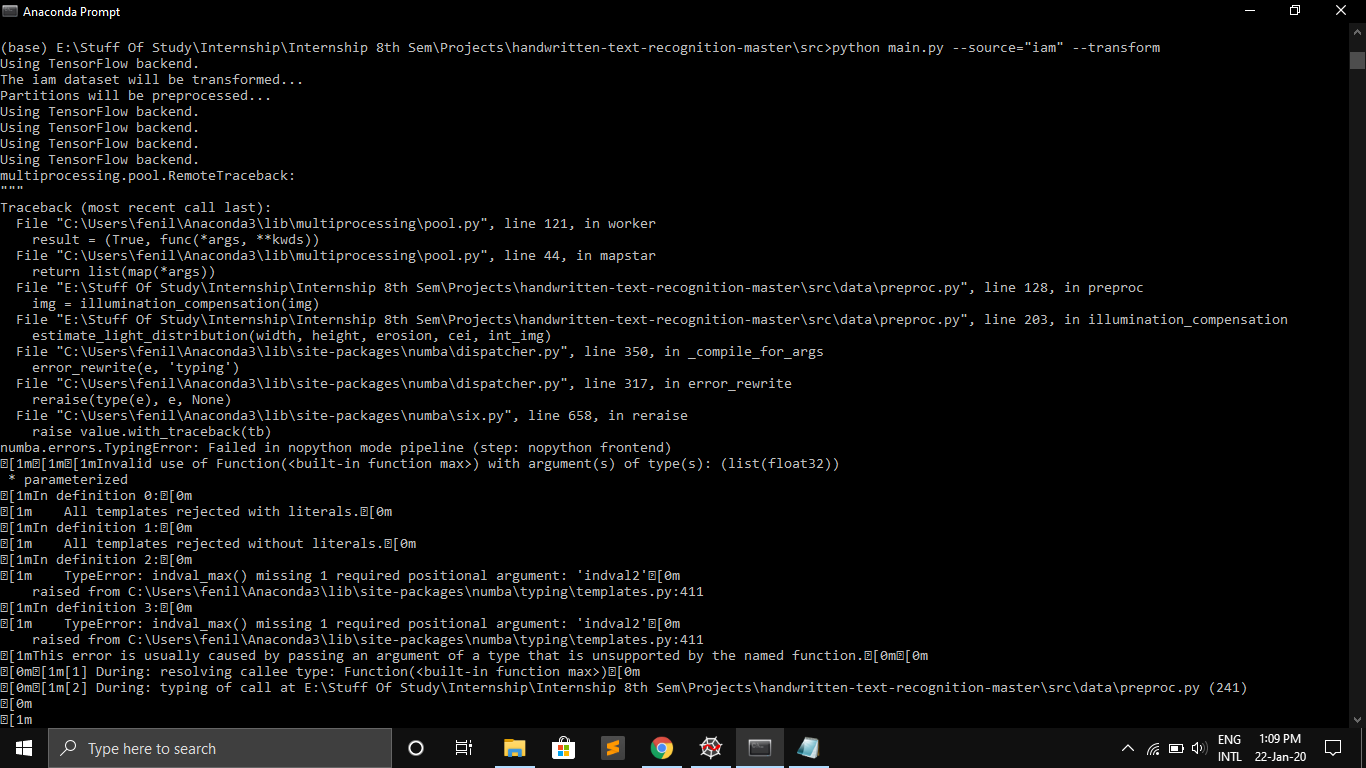This screenshot has width=1366, height=768.
Task: Open Sublime Text via its taskbar icon
Action: coord(612,747)
